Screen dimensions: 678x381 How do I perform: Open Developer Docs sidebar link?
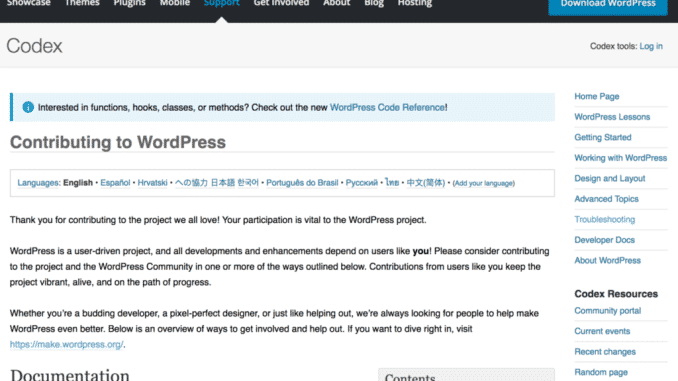tap(604, 240)
